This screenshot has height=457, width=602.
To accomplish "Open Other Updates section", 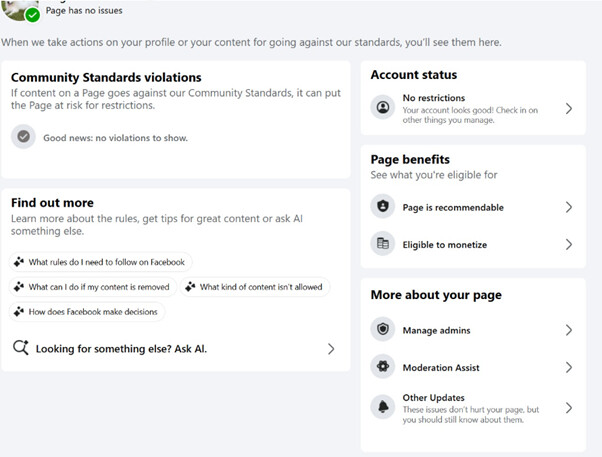I will [473, 408].
